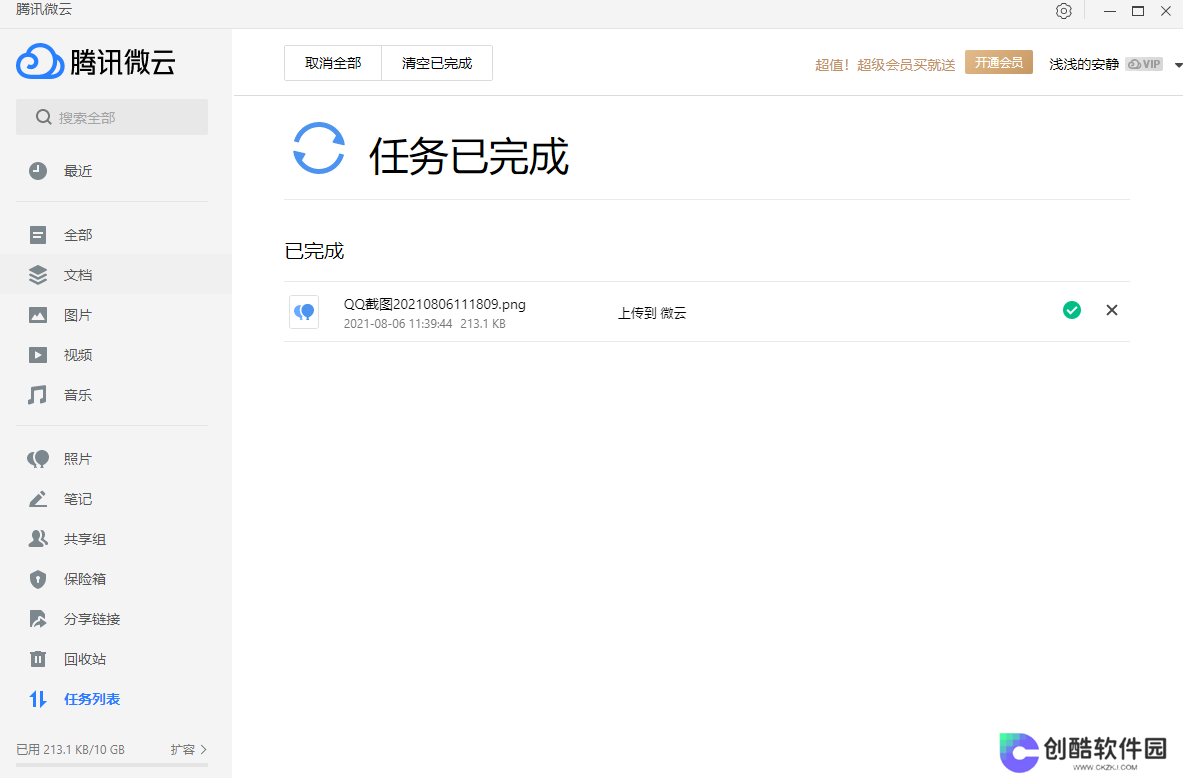Click the 任务列表 transfer arrows icon
Screen dimensions: 1183x778
[x=38, y=699]
